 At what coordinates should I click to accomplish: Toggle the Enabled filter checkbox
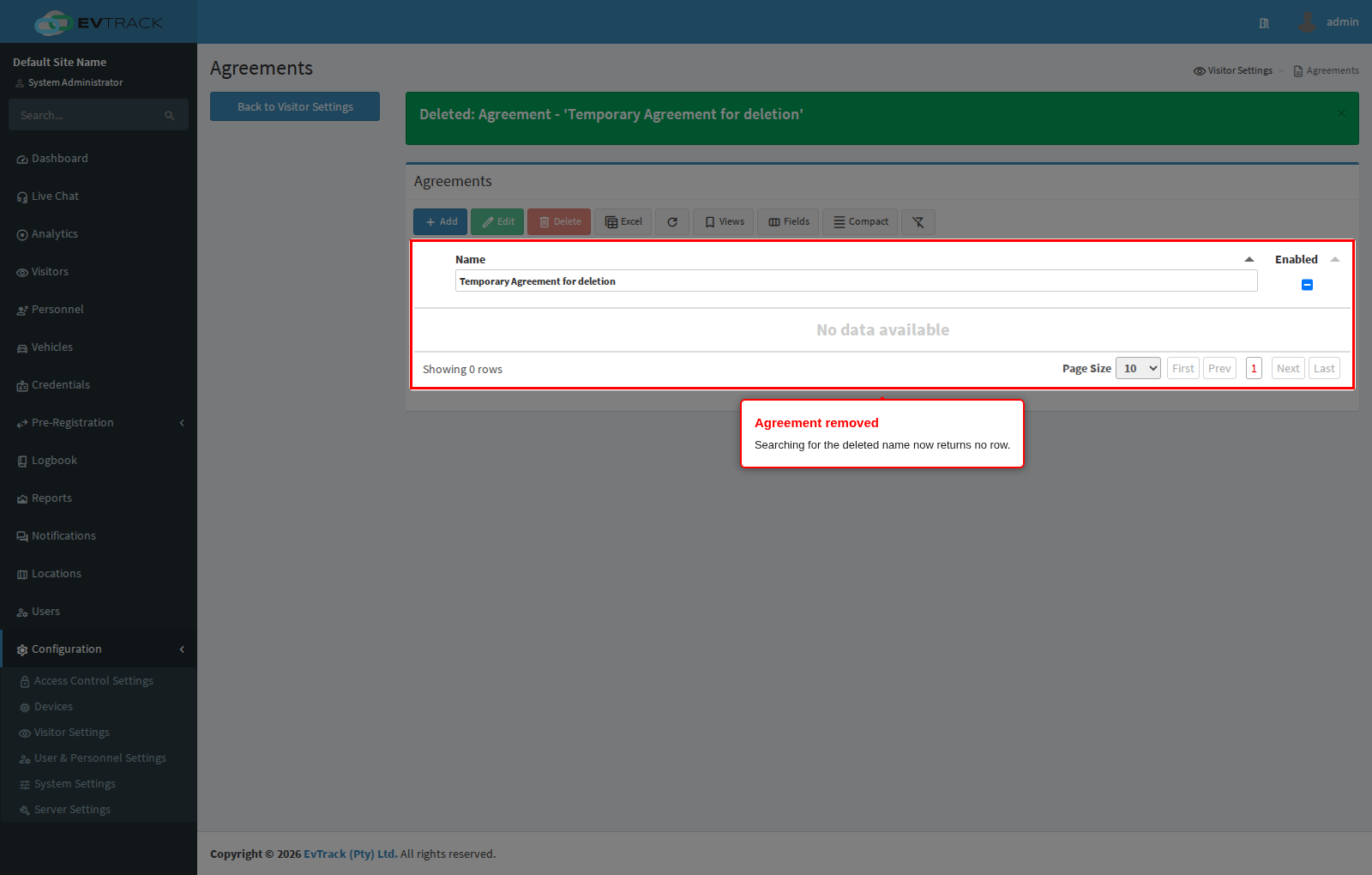pos(1307,285)
